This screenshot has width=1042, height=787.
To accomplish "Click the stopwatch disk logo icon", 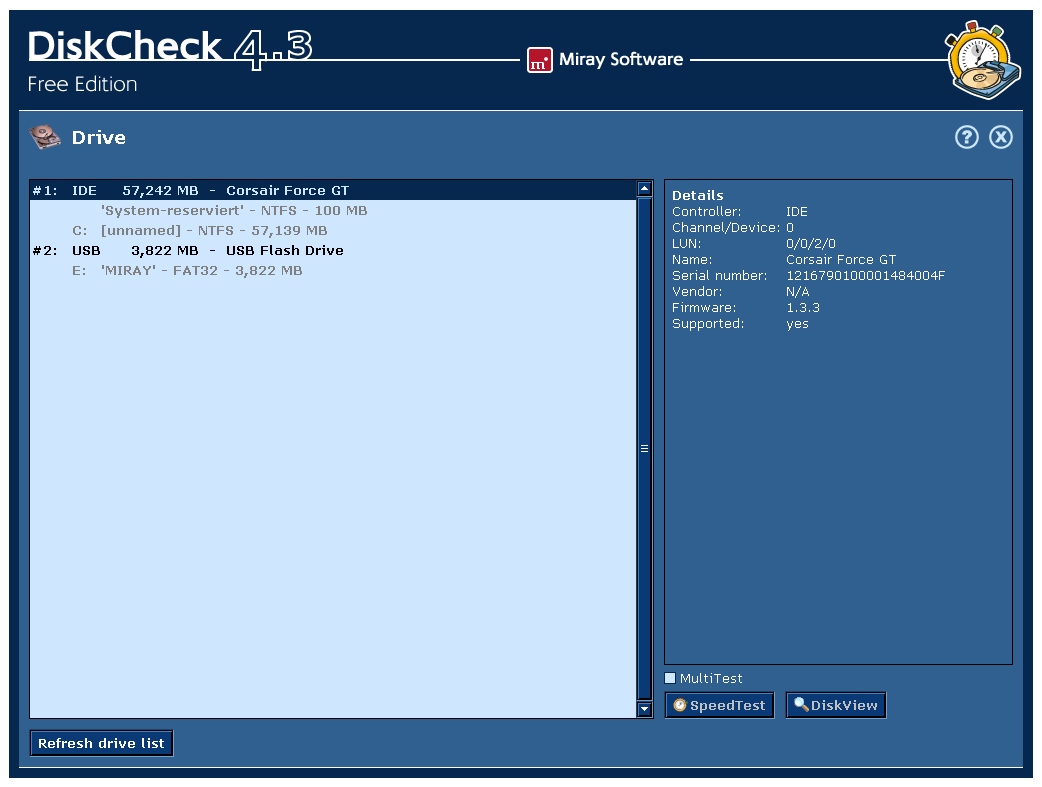I will [x=984, y=60].
